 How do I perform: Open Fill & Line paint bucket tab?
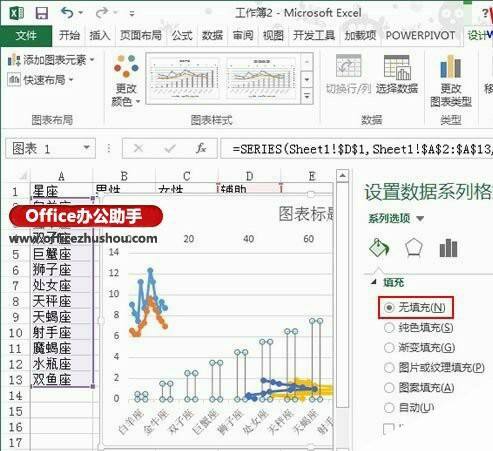(x=379, y=248)
